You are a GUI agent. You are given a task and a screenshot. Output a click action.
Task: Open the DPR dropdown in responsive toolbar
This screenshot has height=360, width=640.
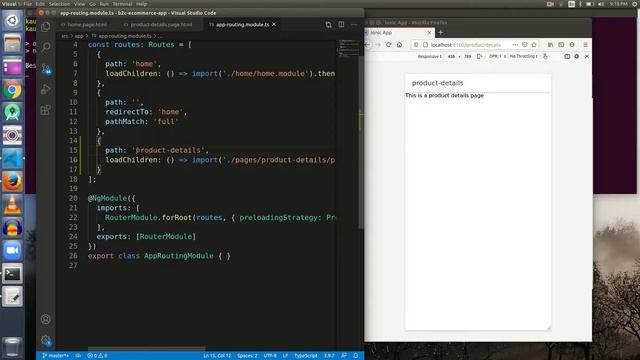click(497, 56)
